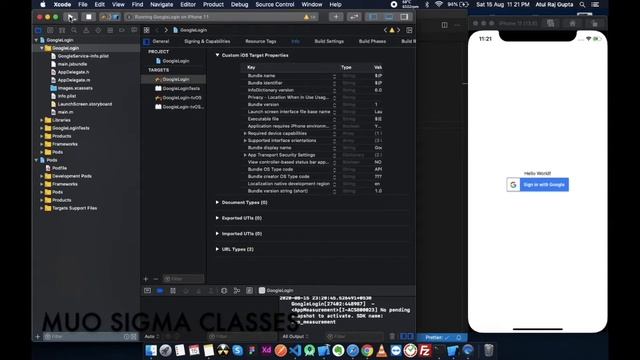This screenshot has height=360, width=640.
Task: Open related items grid in jump bar
Action: click(x=147, y=30)
